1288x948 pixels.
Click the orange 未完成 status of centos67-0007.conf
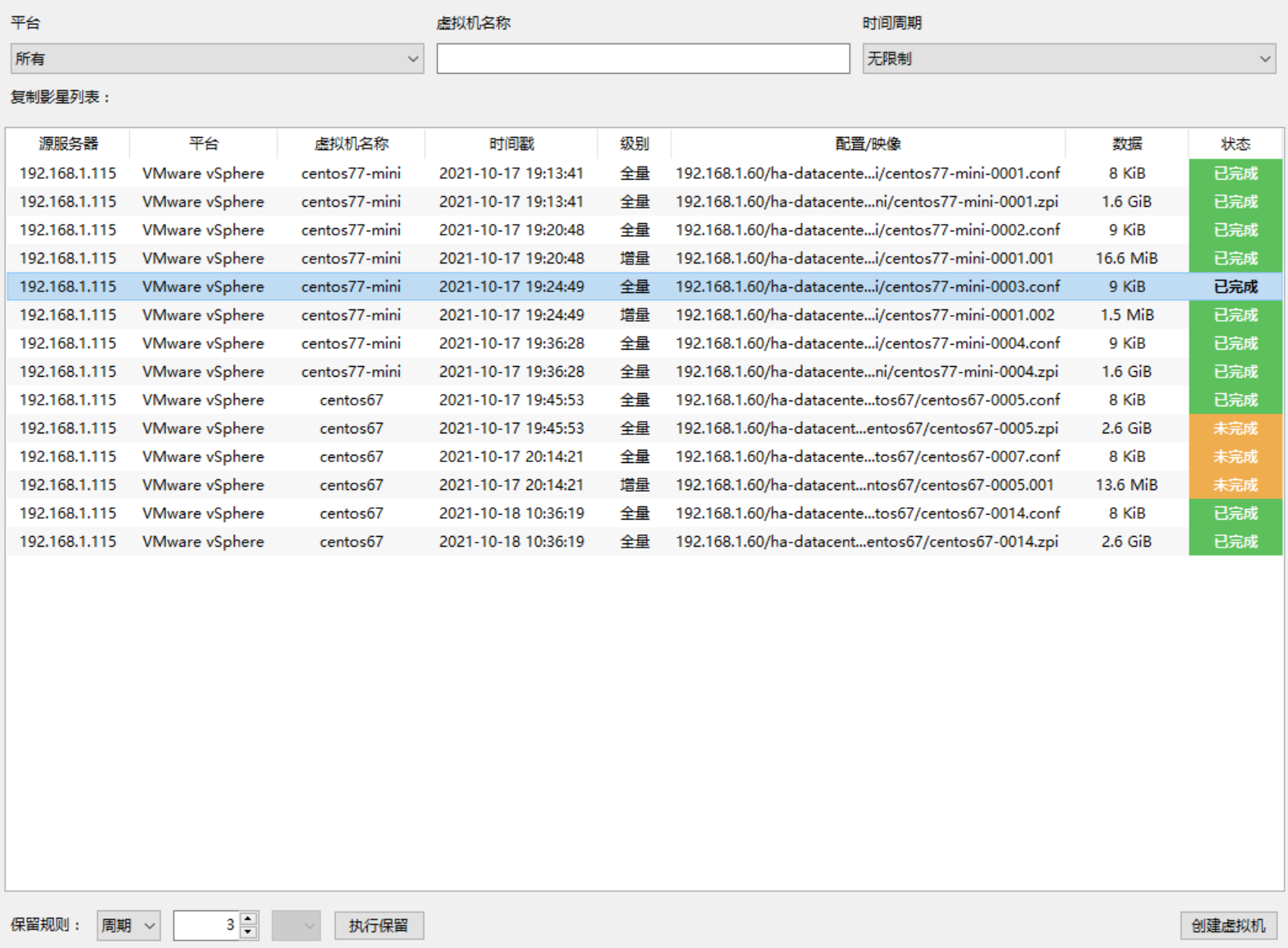coord(1235,457)
